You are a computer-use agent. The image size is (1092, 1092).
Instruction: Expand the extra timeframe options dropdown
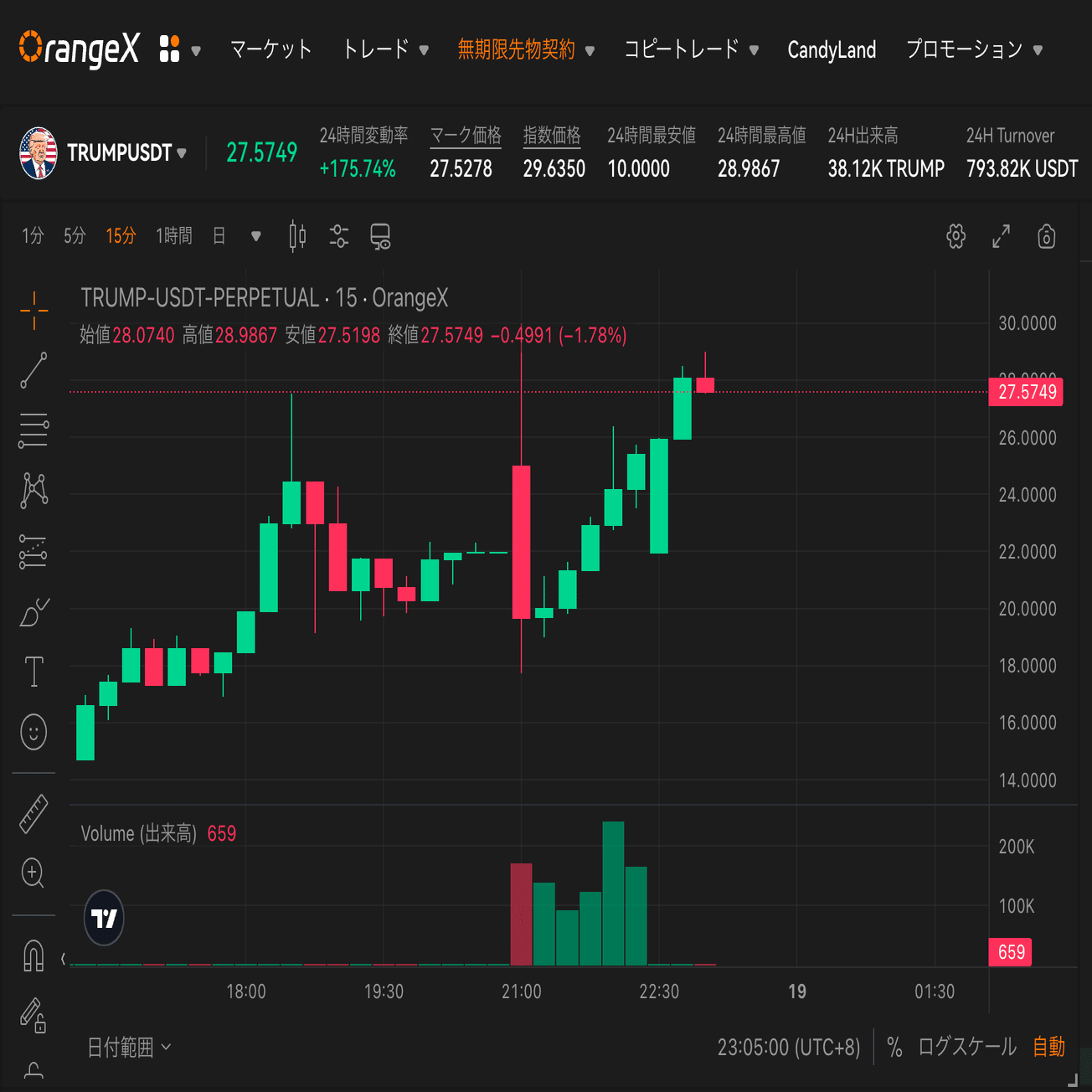click(x=255, y=236)
